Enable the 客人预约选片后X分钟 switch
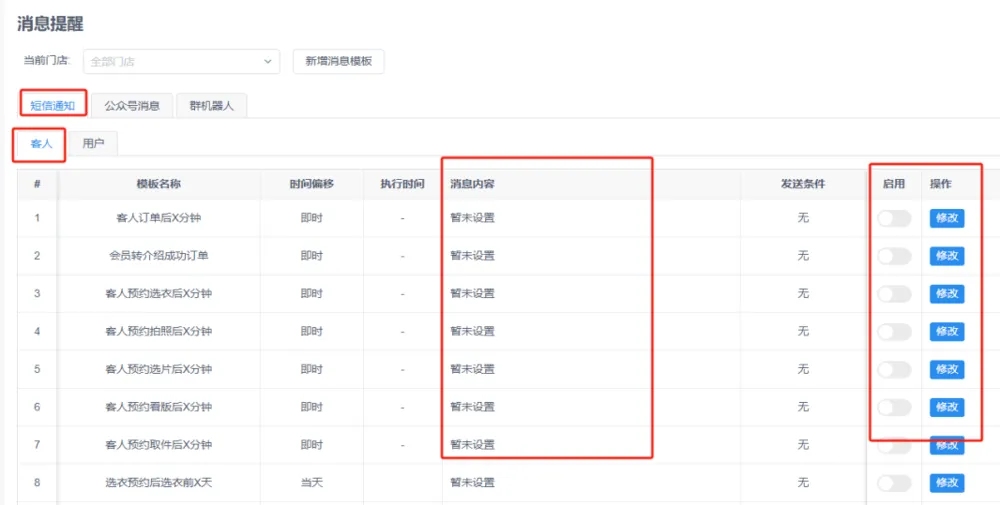 [x=894, y=369]
